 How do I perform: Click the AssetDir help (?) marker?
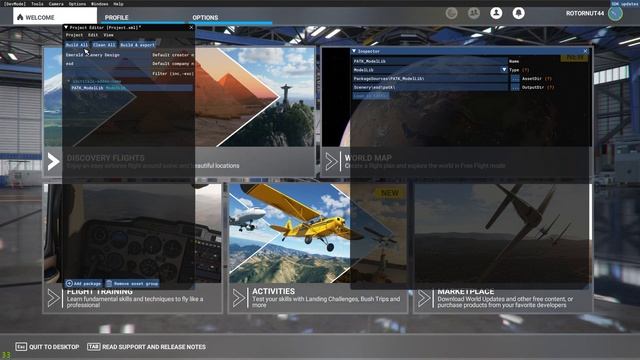(548, 78)
